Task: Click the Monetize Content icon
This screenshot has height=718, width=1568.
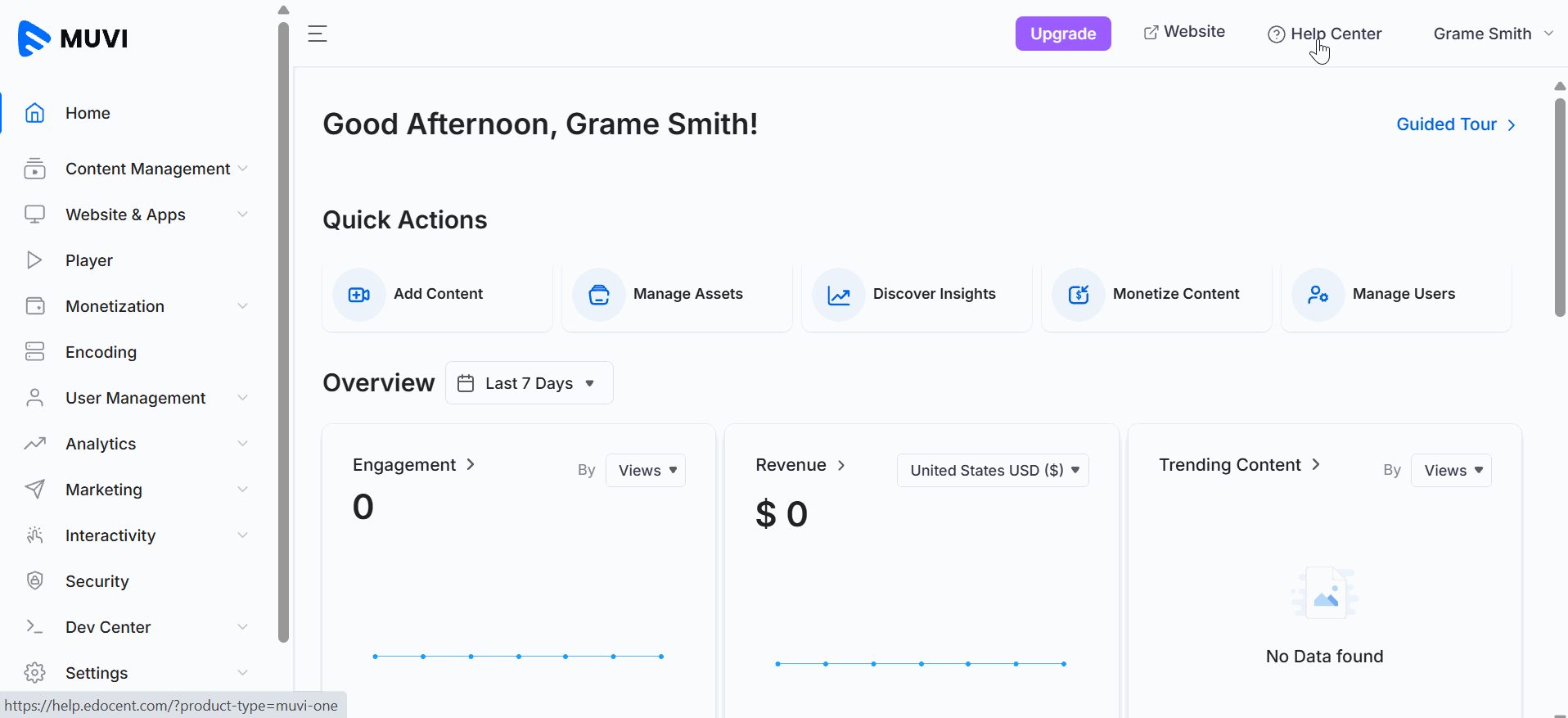Action: [x=1079, y=295]
